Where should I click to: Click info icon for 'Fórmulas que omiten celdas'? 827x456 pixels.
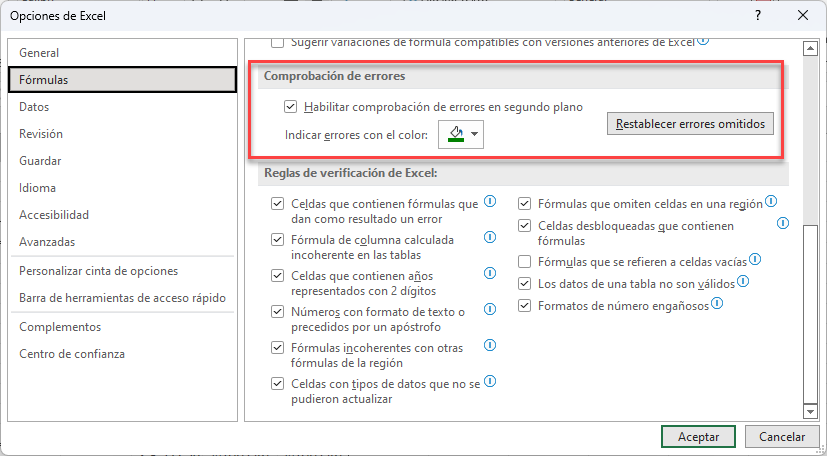coord(771,201)
